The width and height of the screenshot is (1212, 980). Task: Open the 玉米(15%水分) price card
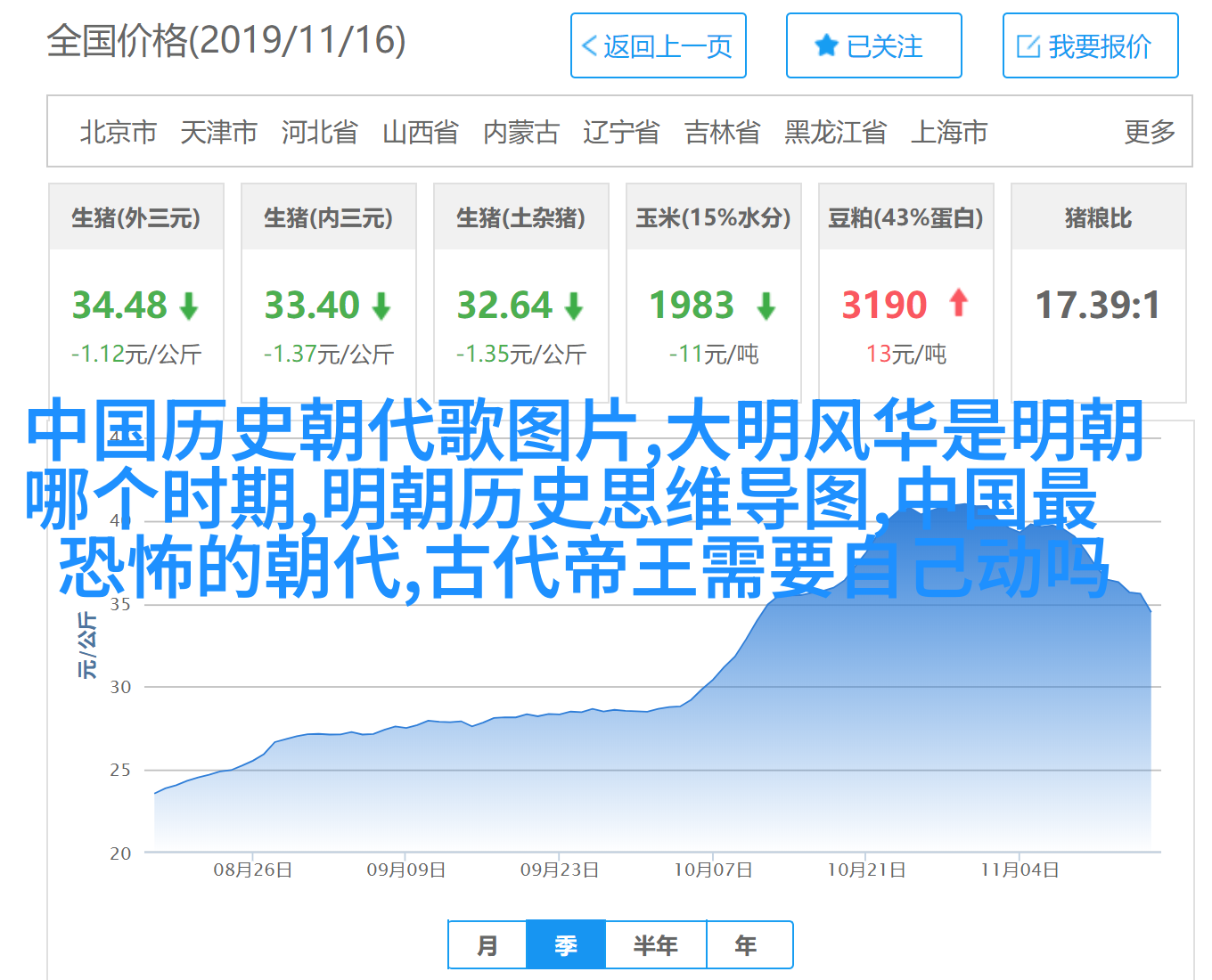(x=714, y=292)
